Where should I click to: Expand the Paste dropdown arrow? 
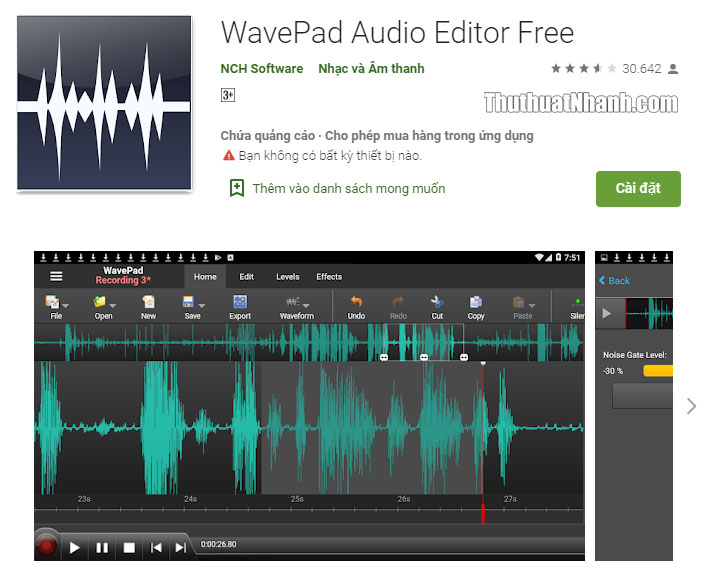(x=532, y=306)
